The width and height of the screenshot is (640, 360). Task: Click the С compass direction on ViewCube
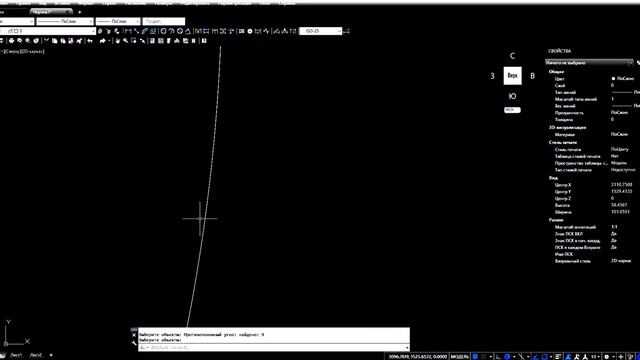click(512, 56)
